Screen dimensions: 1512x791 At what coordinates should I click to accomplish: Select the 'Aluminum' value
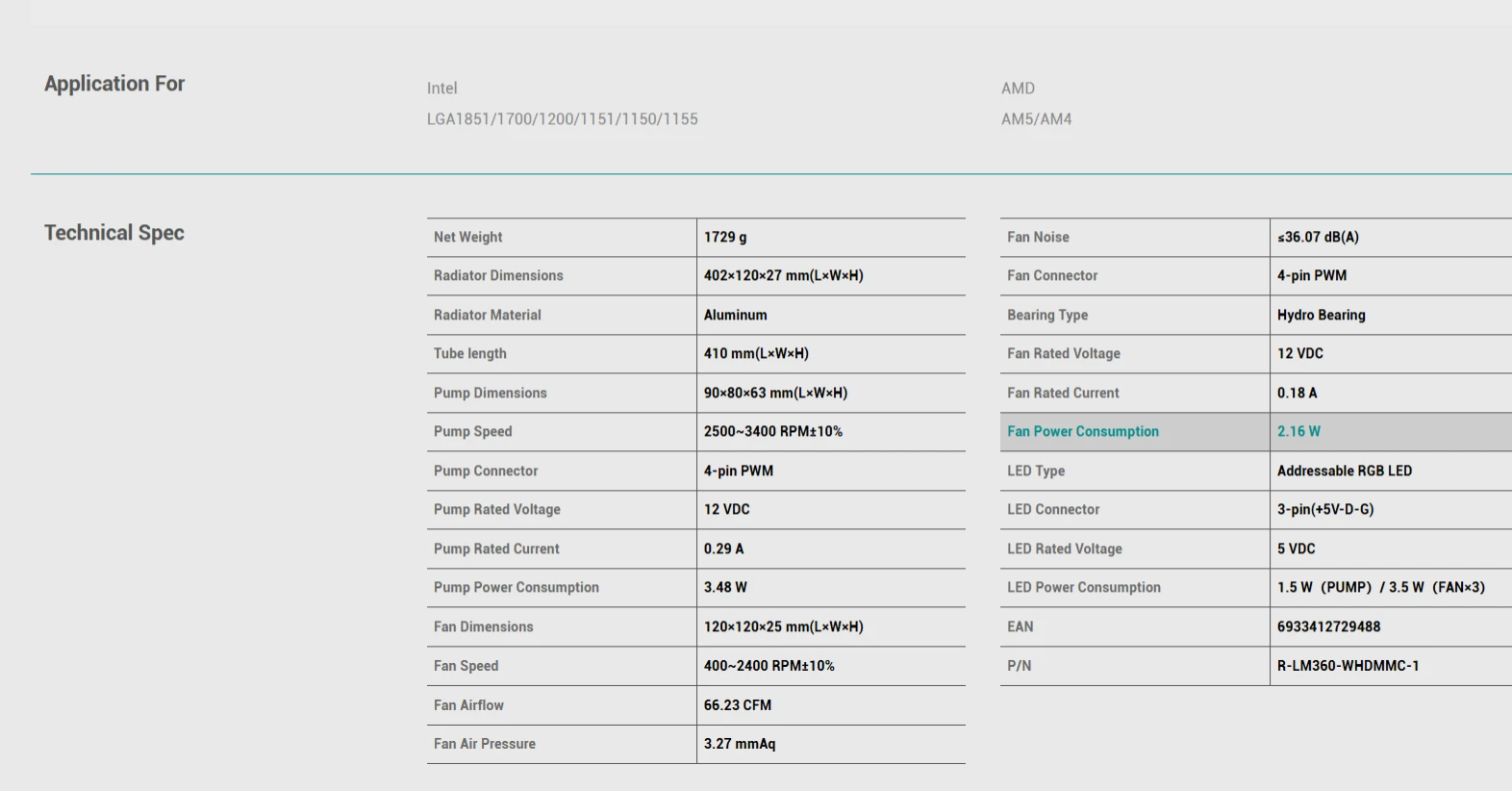point(736,315)
